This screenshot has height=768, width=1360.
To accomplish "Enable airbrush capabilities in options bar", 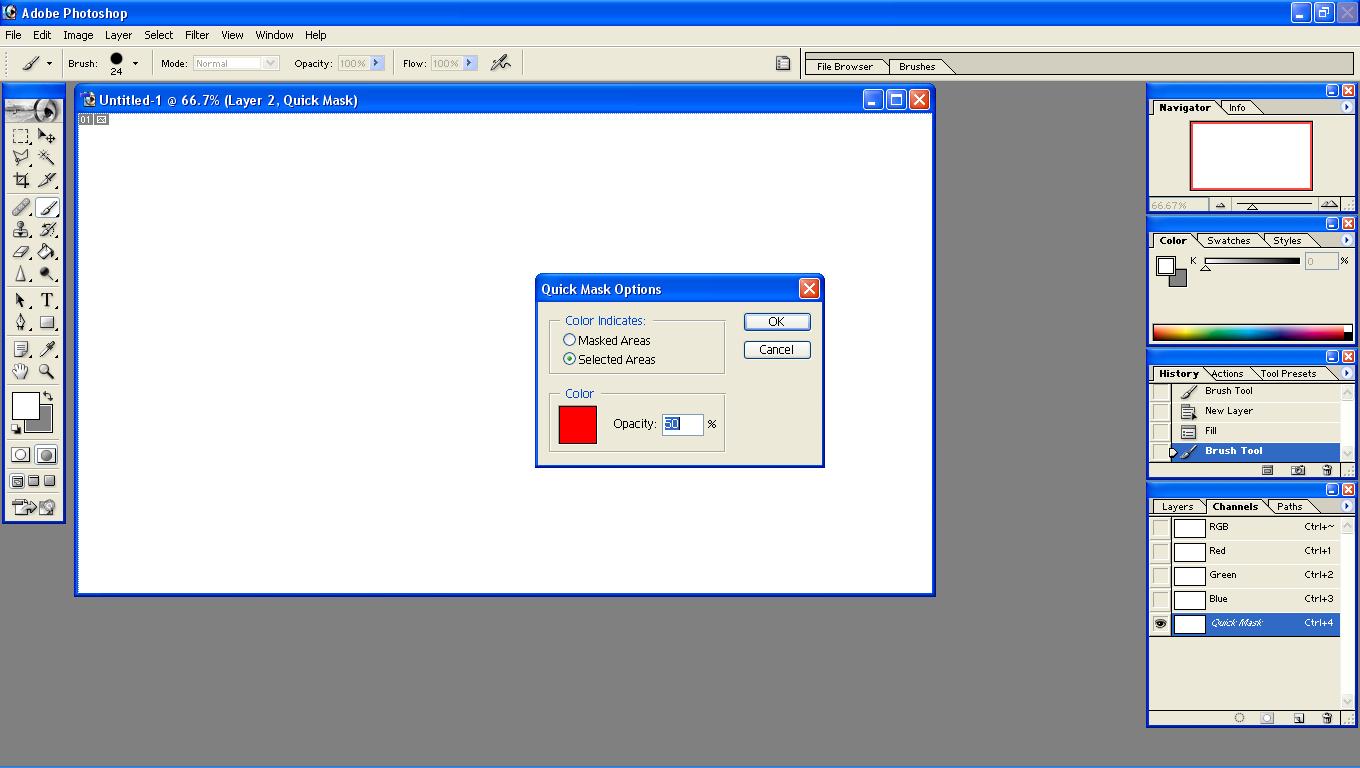I will [x=501, y=63].
